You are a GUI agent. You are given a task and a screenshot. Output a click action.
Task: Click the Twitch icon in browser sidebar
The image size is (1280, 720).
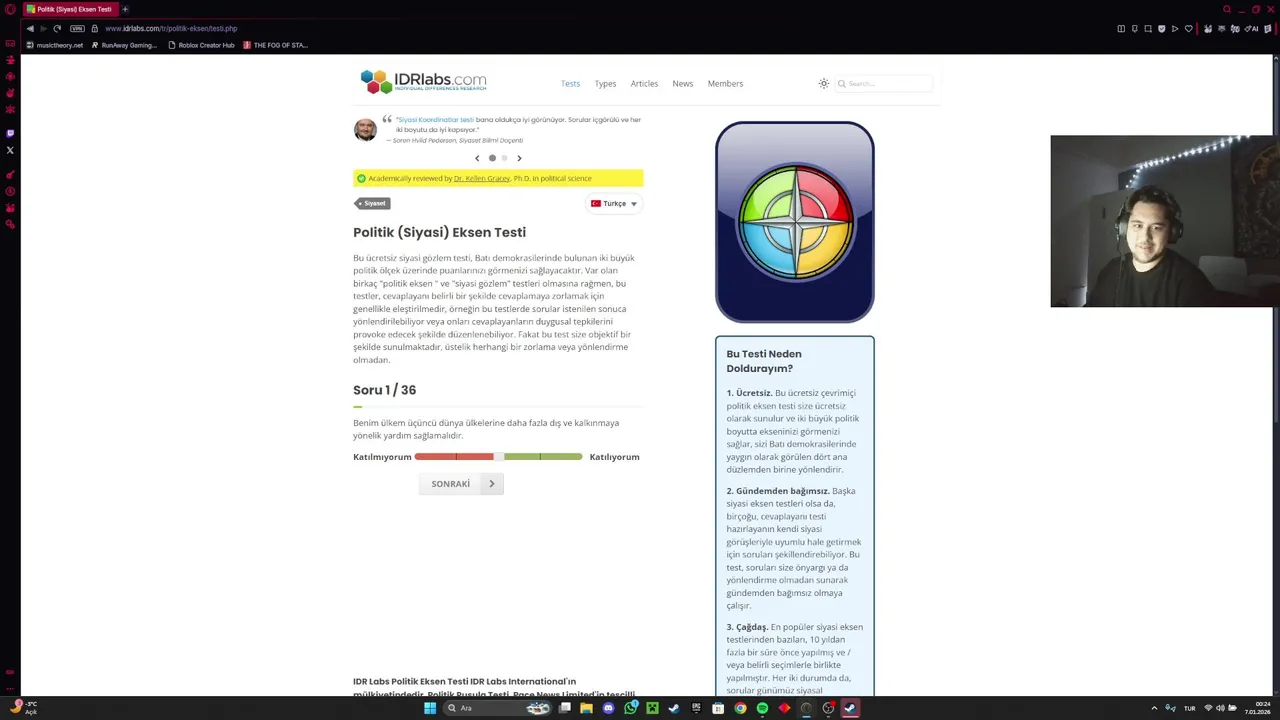click(x=10, y=133)
